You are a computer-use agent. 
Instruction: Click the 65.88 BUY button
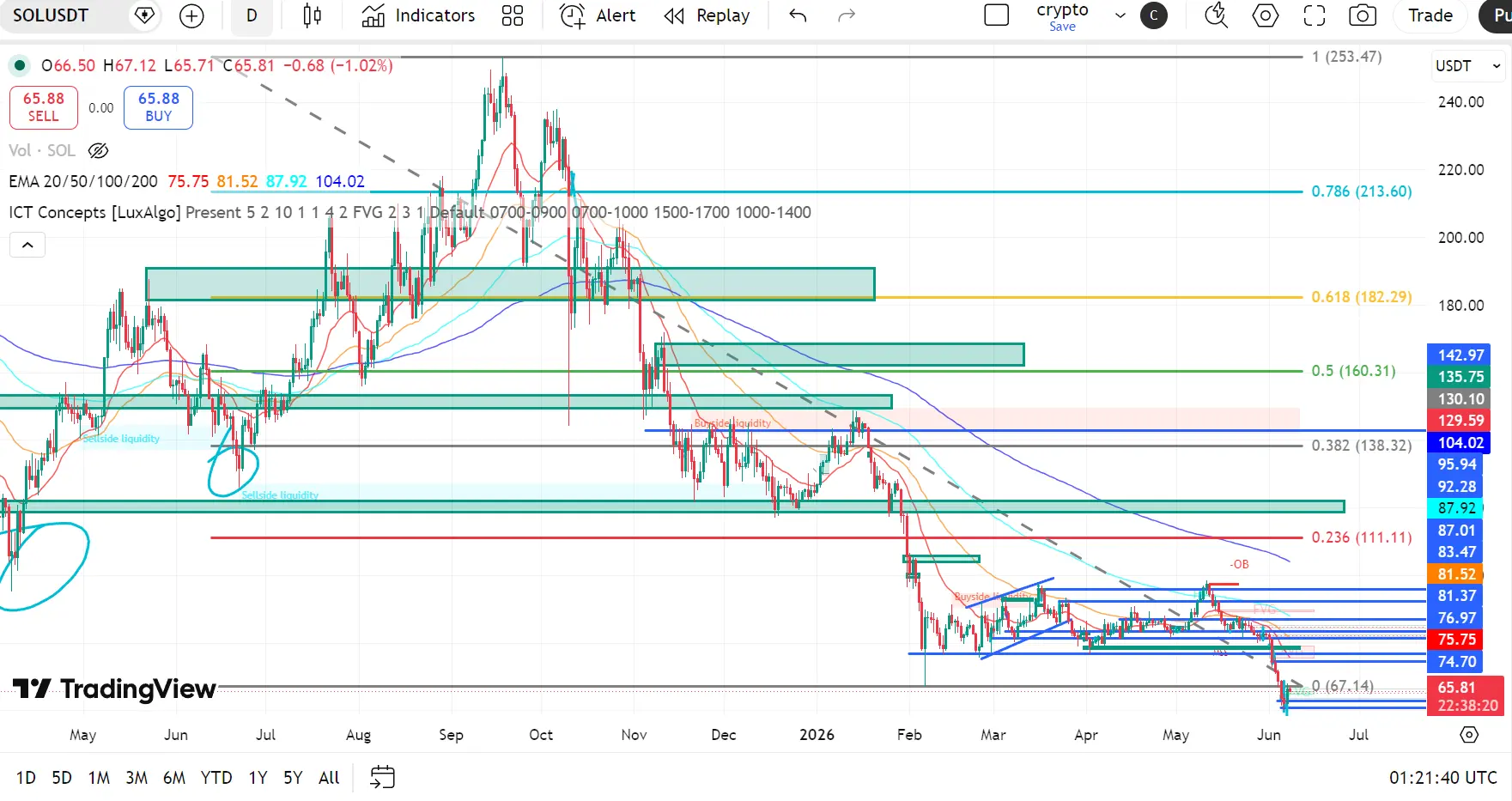(x=158, y=107)
